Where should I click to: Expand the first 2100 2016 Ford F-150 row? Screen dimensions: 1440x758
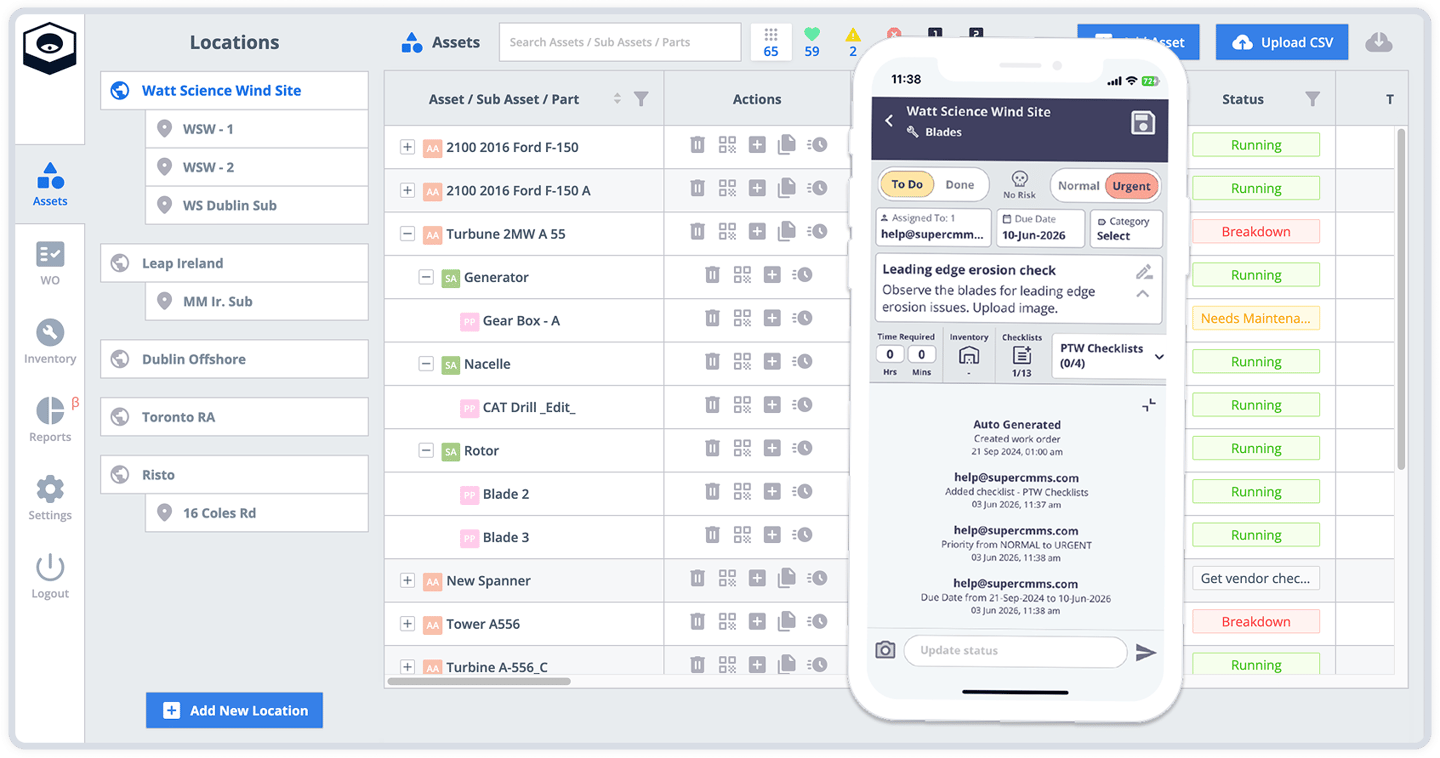(x=407, y=147)
